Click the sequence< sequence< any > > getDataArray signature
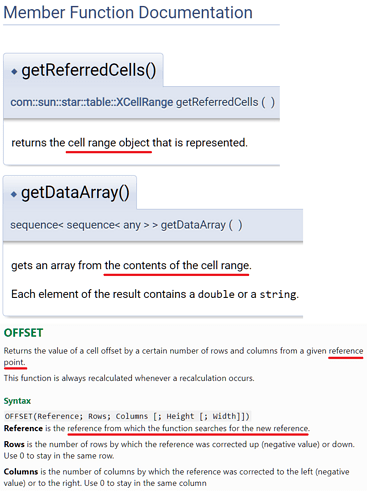367x500 pixels. pyautogui.click(x=126, y=225)
